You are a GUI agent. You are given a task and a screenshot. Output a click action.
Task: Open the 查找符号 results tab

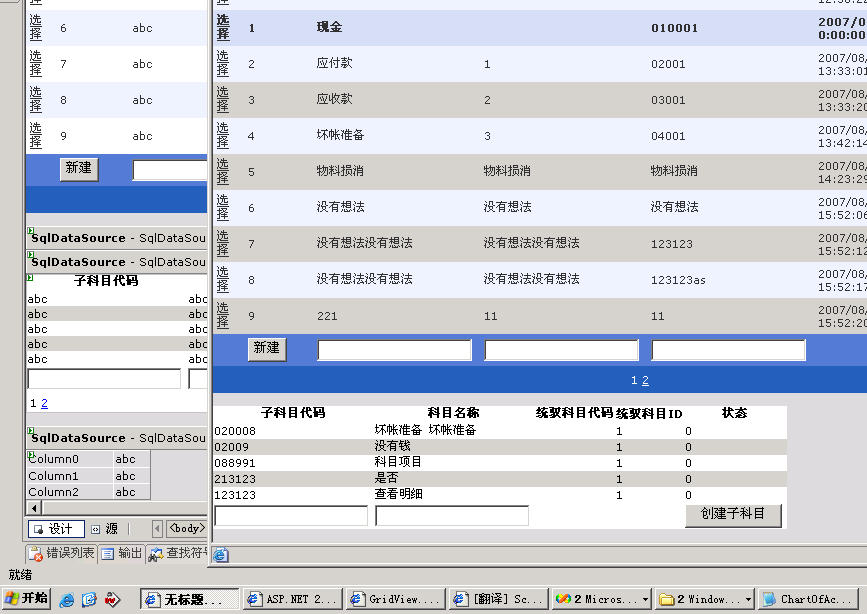click(177, 553)
